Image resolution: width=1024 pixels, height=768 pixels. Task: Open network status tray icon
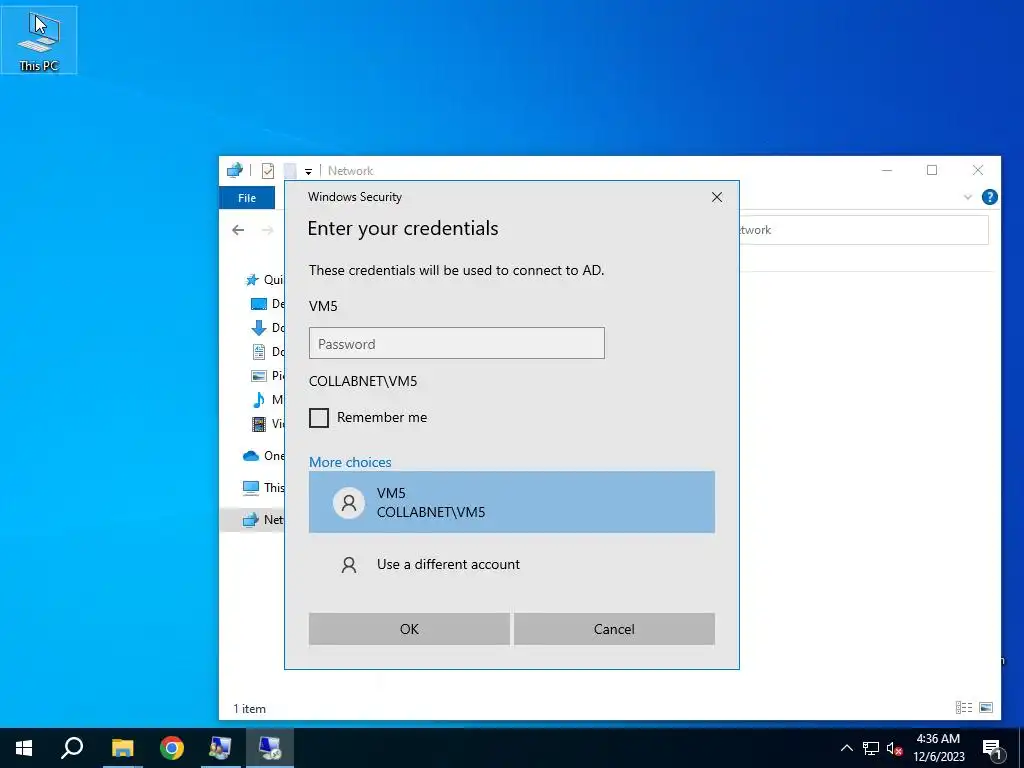(x=871, y=748)
